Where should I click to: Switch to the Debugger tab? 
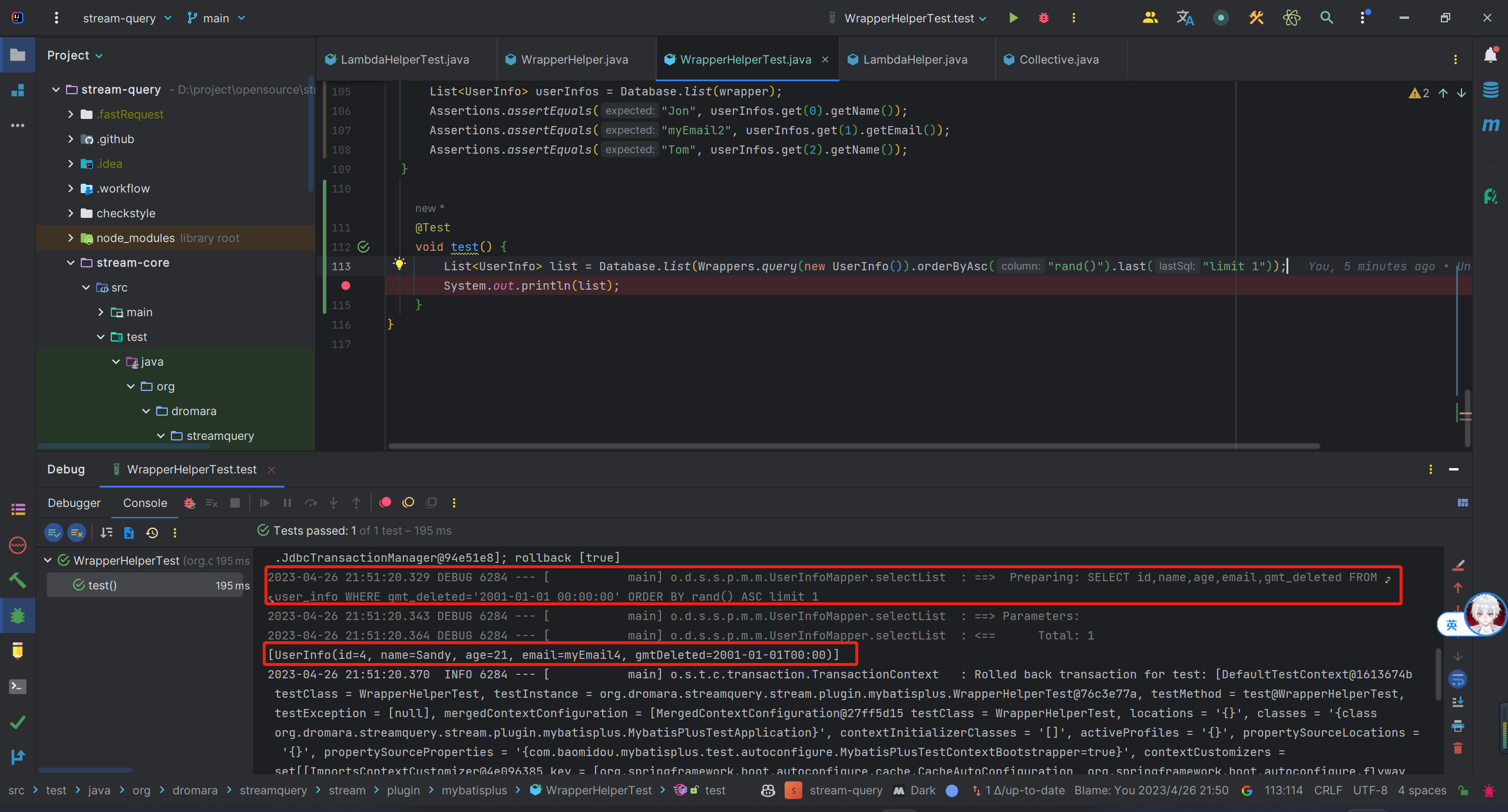pos(74,503)
